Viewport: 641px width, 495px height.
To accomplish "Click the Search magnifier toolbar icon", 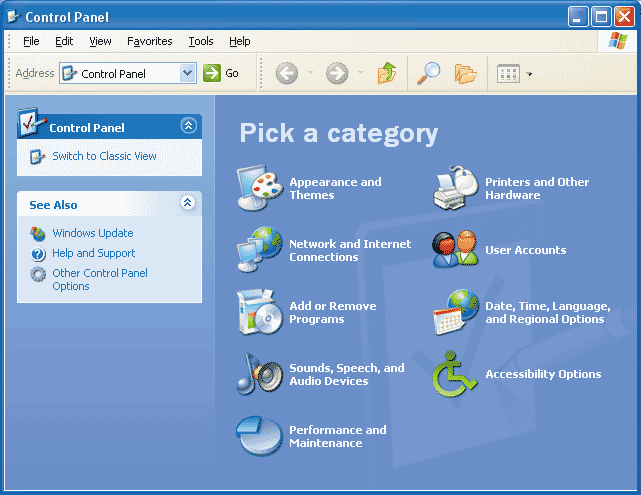I will 429,73.
